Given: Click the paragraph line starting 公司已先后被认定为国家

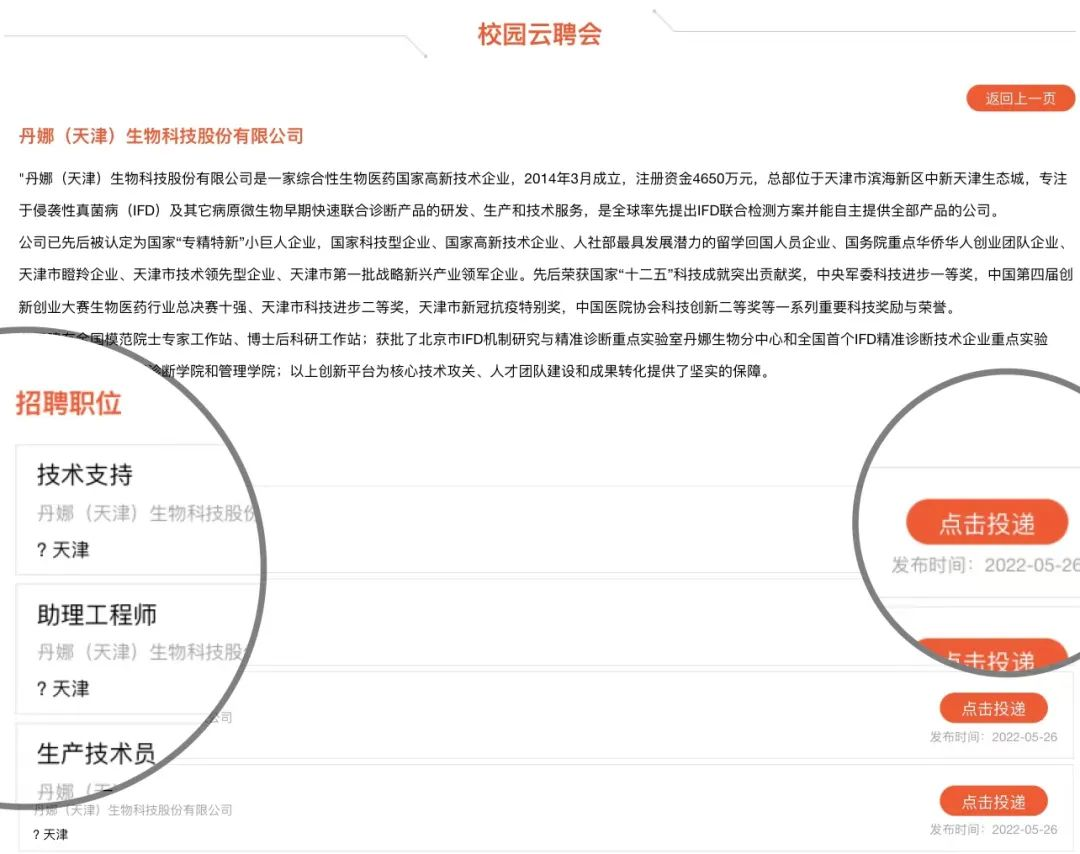Looking at the screenshot, I should coord(544,242).
